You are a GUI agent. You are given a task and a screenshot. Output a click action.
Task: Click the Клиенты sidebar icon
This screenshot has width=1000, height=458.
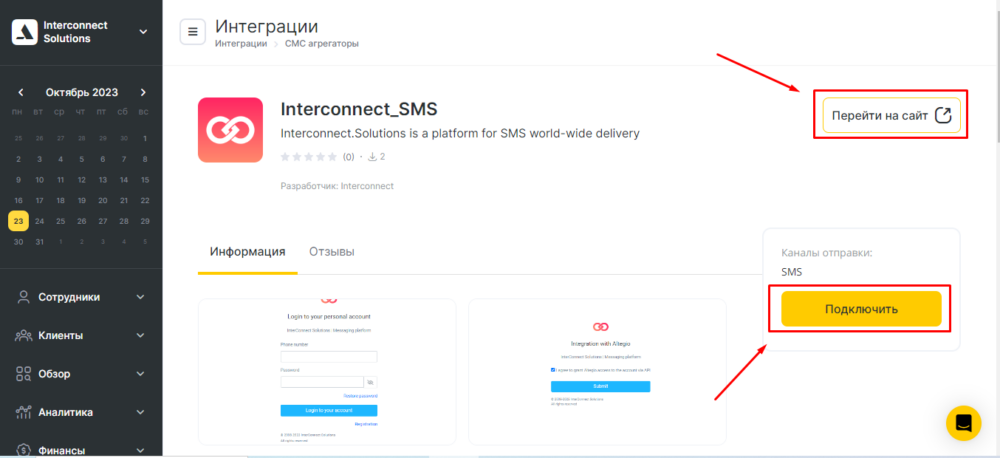[x=22, y=335]
